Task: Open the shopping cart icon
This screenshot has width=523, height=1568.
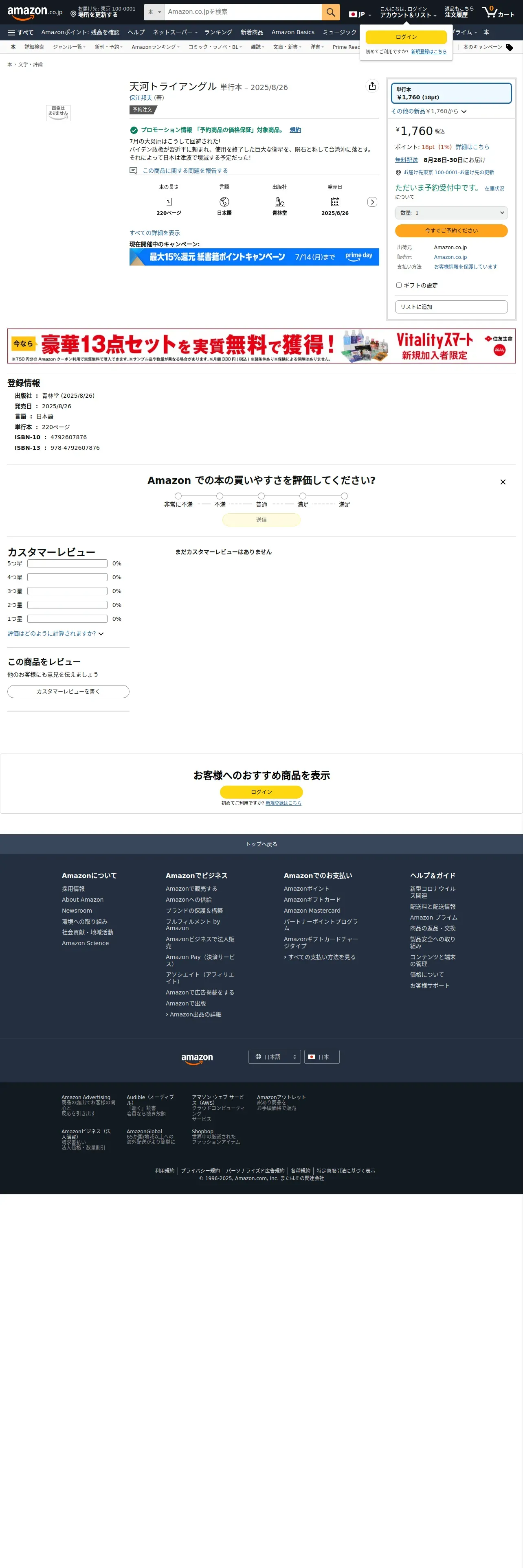Action: 498,12
